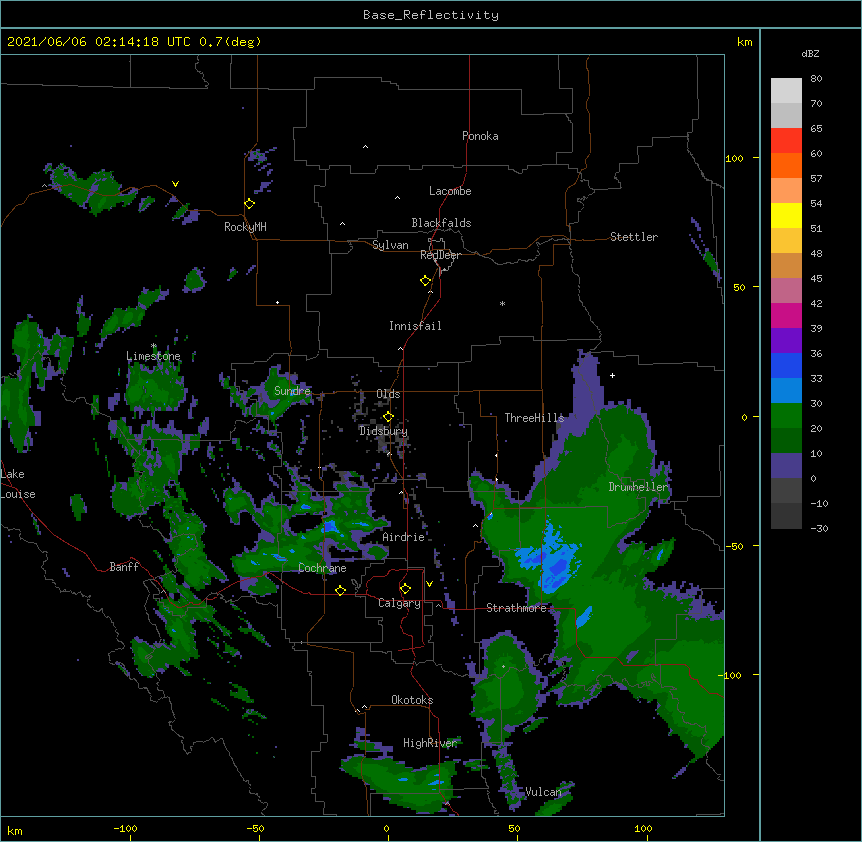Image resolution: width=862 pixels, height=842 pixels.
Task: Pick the red 65 dBZ legend swatch
Action: (x=786, y=140)
